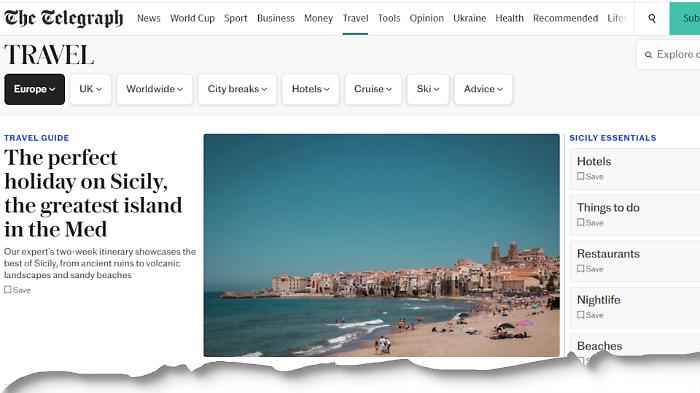
Task: Click the Explore search field
Action: [669, 54]
